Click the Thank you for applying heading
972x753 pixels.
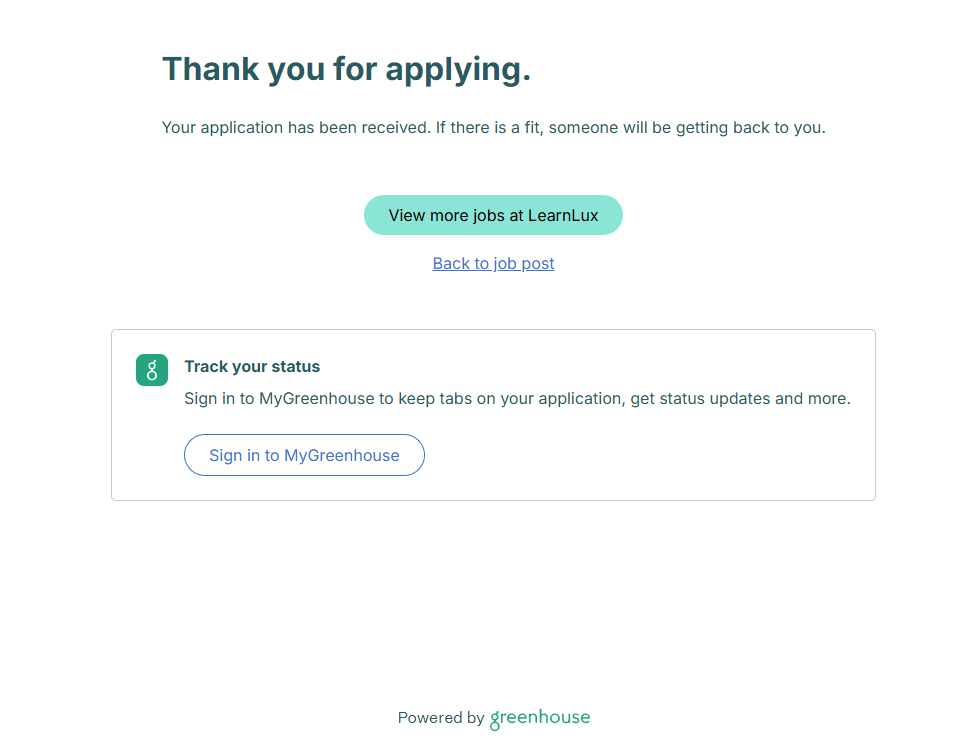346,69
